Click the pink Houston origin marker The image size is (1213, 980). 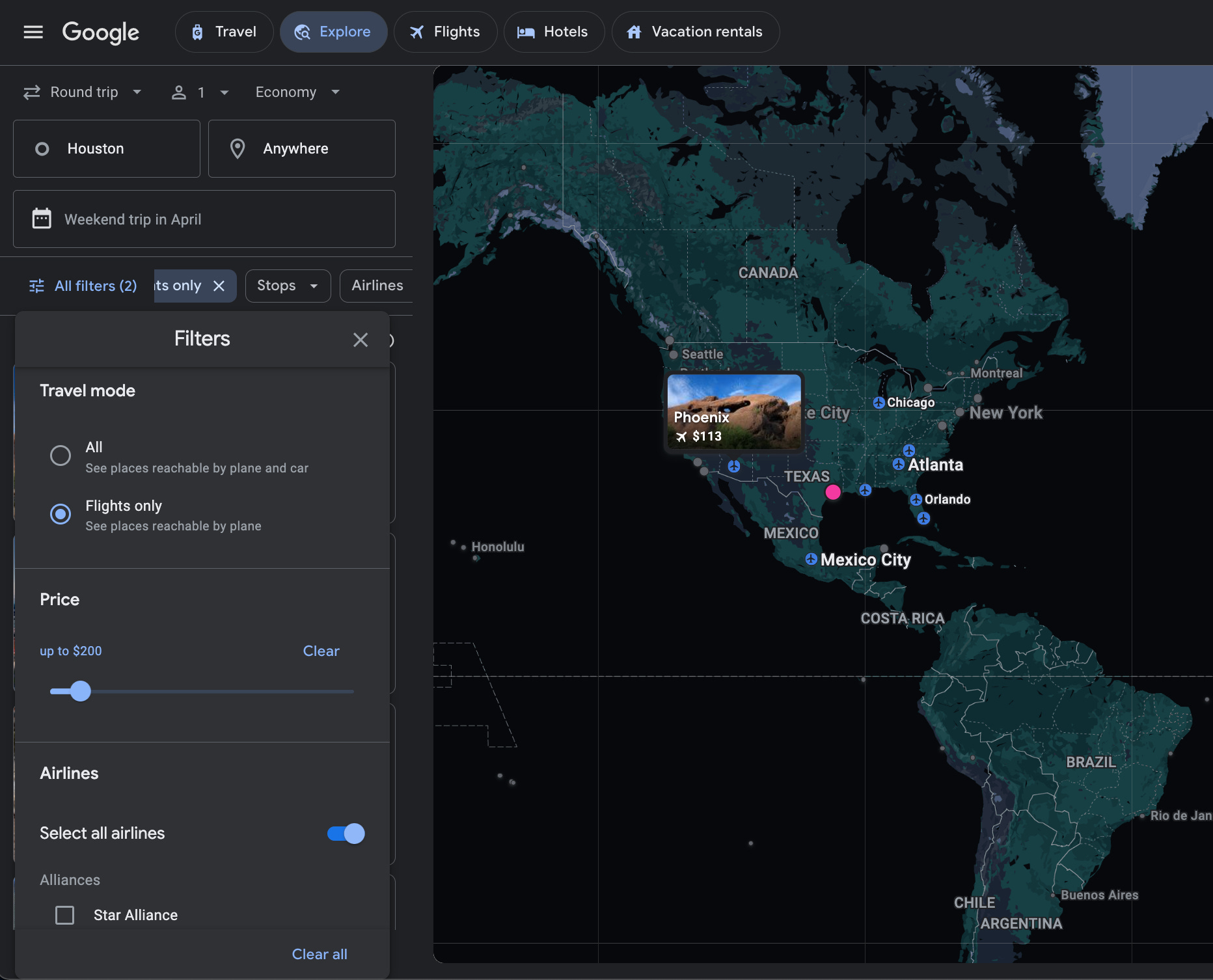[833, 492]
